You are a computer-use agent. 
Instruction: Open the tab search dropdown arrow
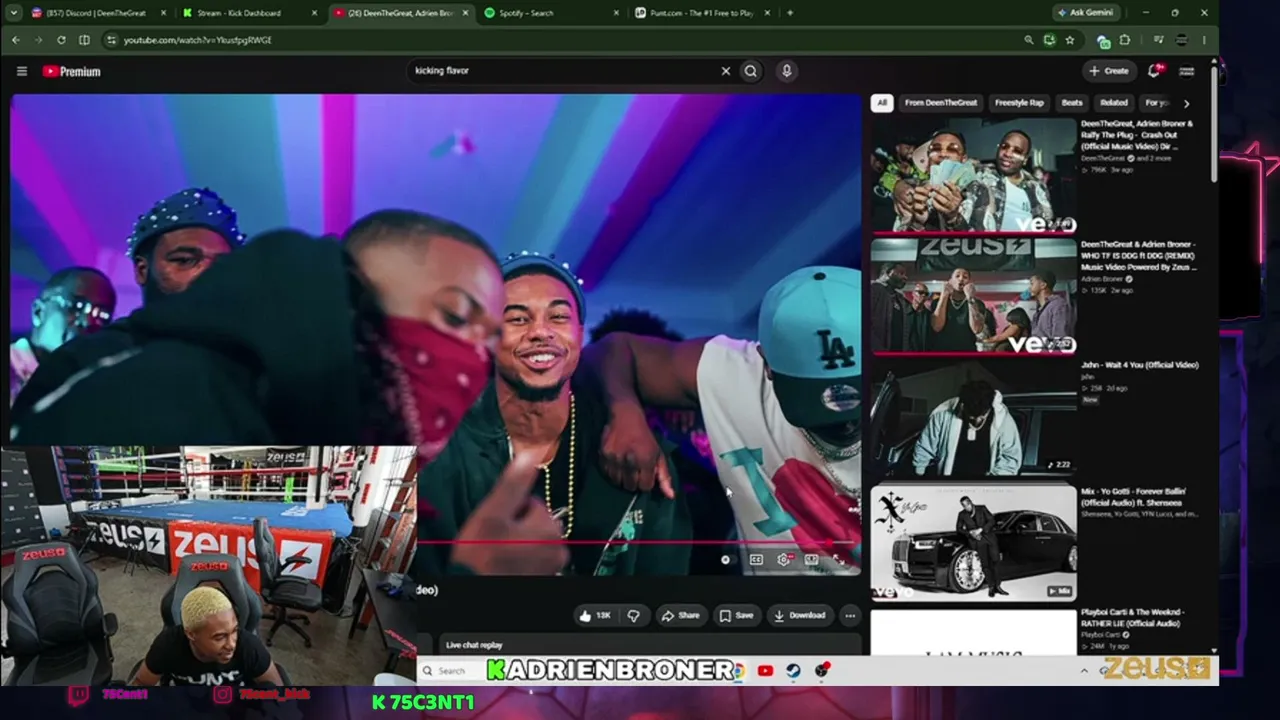tap(15, 13)
